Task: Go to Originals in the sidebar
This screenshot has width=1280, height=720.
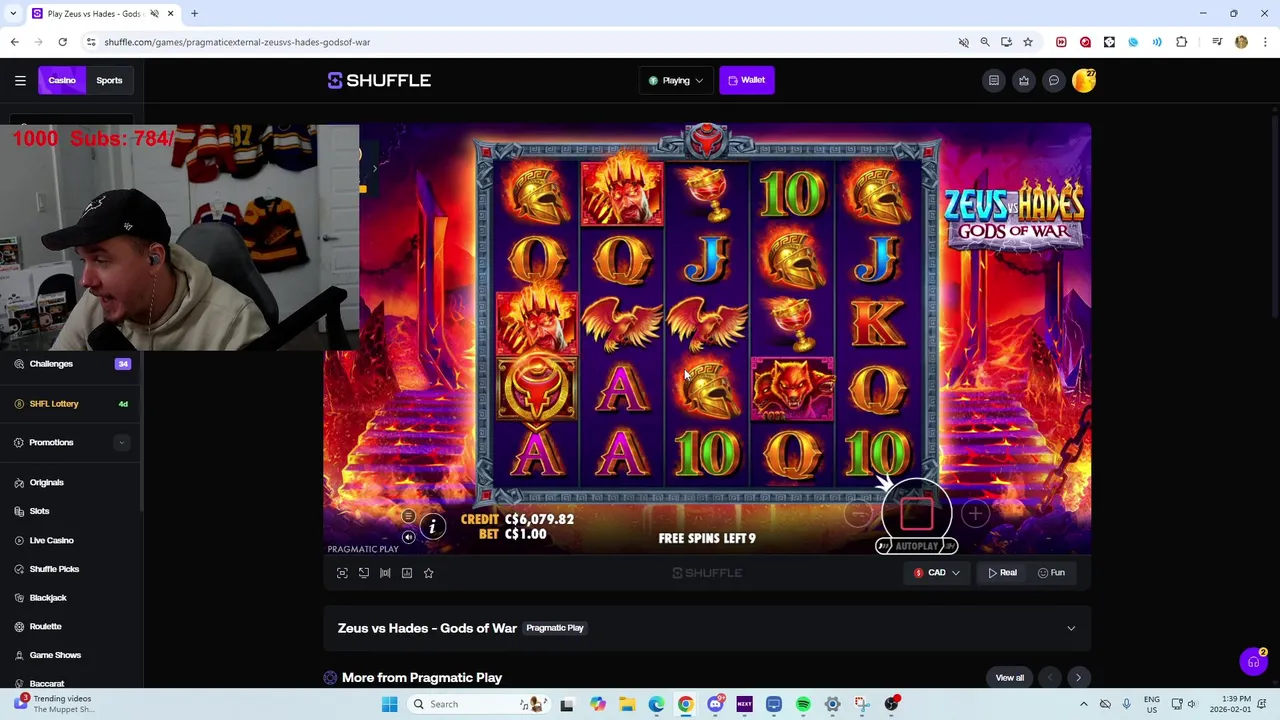Action: tap(46, 482)
